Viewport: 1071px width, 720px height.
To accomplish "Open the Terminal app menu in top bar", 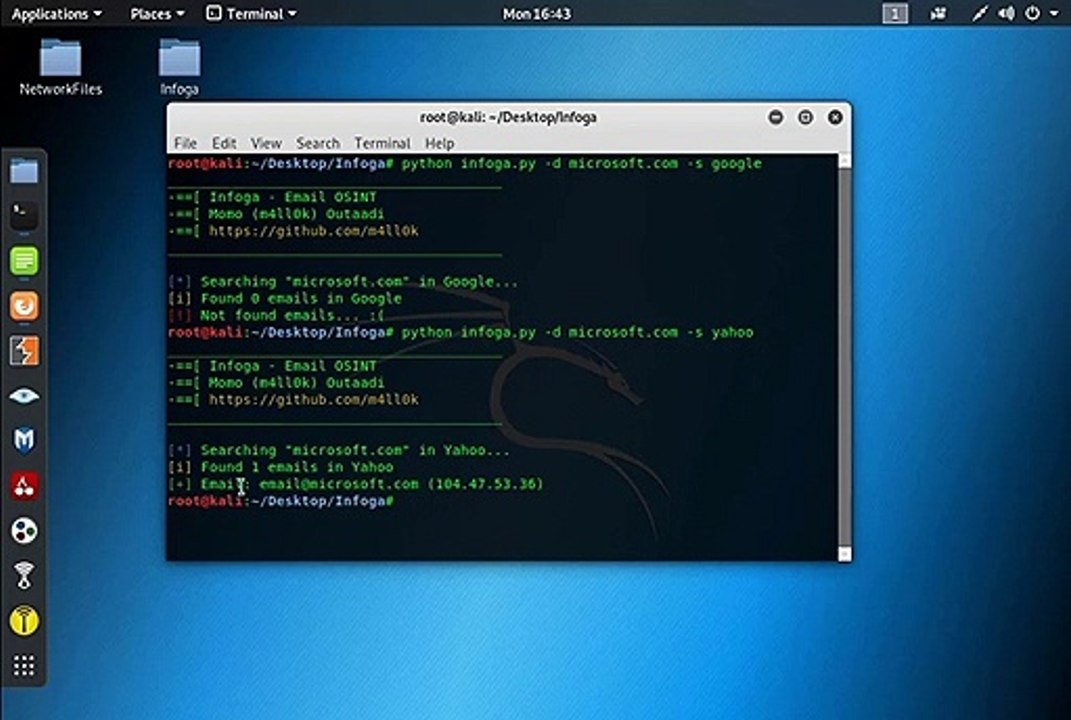I will click(251, 14).
